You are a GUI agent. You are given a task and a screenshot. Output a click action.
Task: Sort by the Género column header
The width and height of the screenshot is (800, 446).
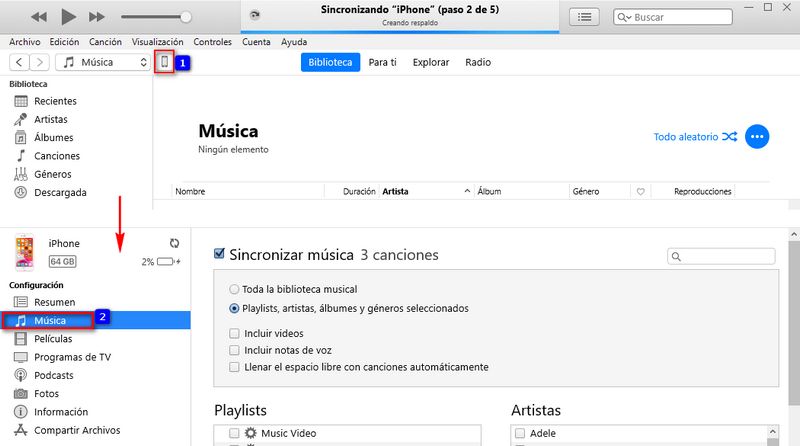tap(586, 191)
